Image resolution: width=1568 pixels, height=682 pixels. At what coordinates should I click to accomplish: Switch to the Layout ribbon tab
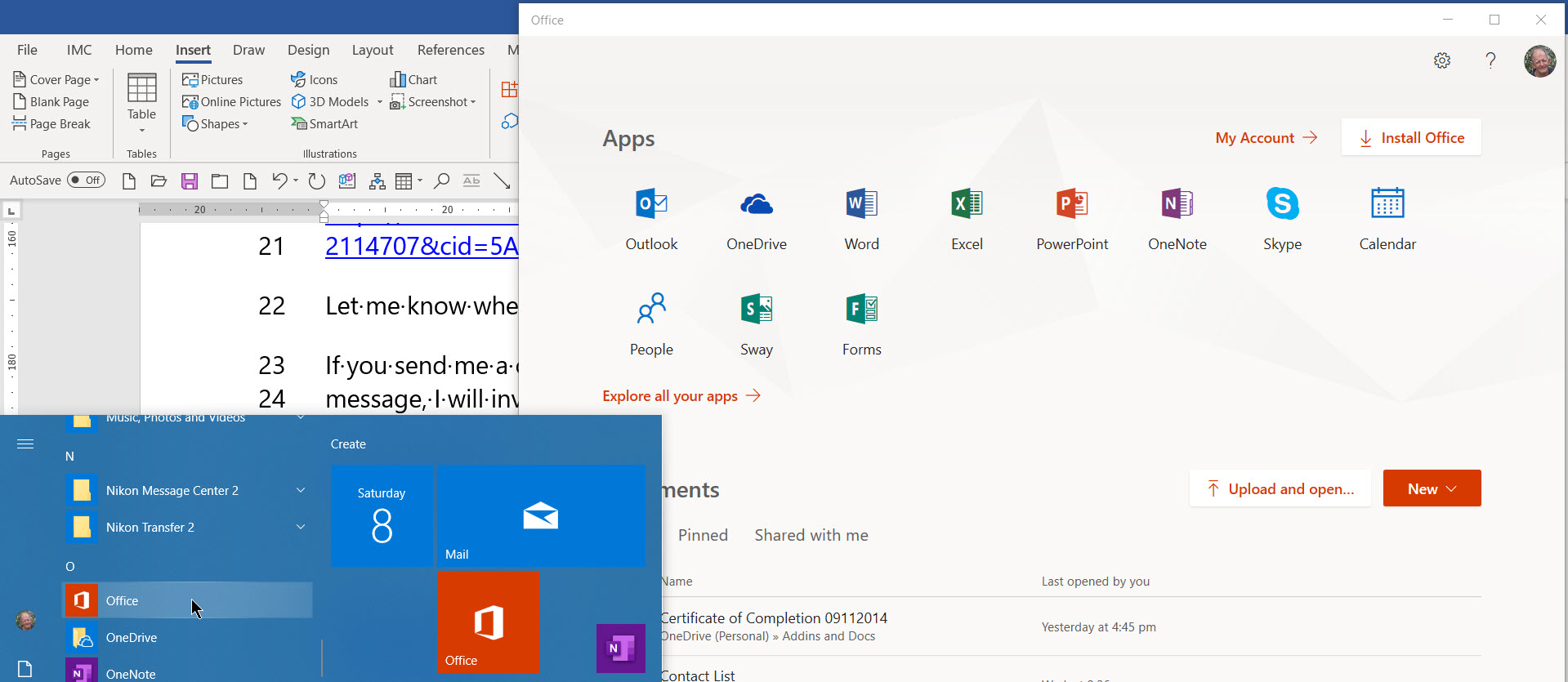point(373,50)
